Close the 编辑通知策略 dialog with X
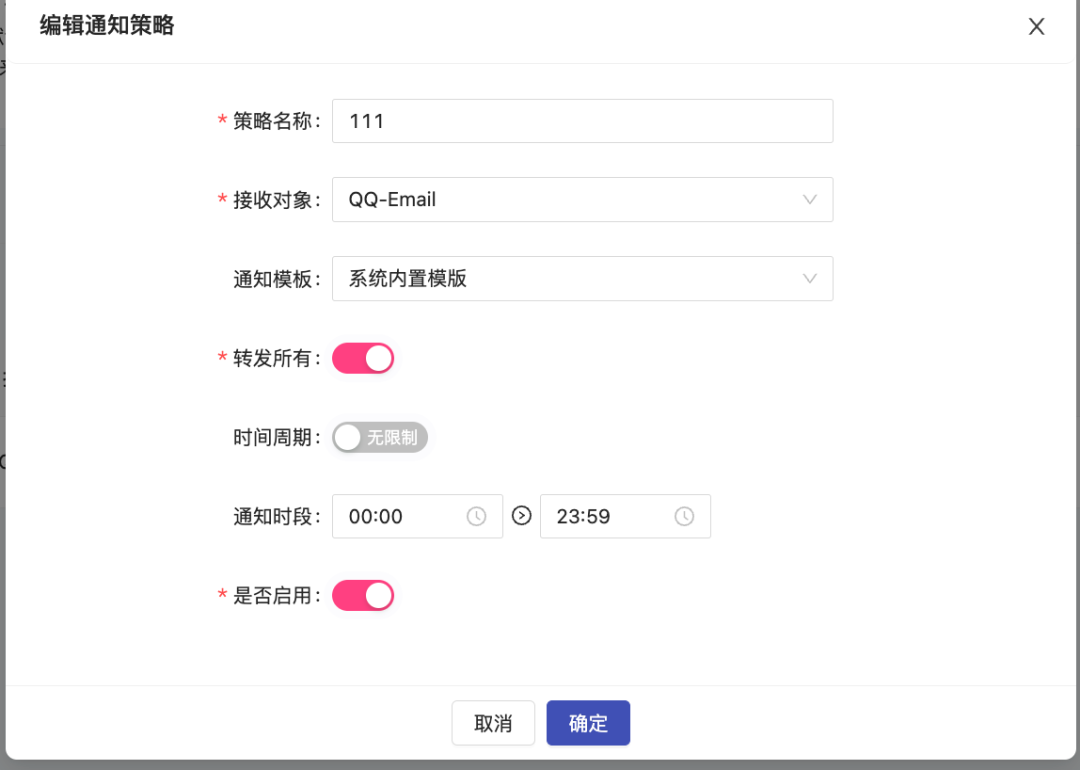1080x770 pixels. (x=1036, y=27)
